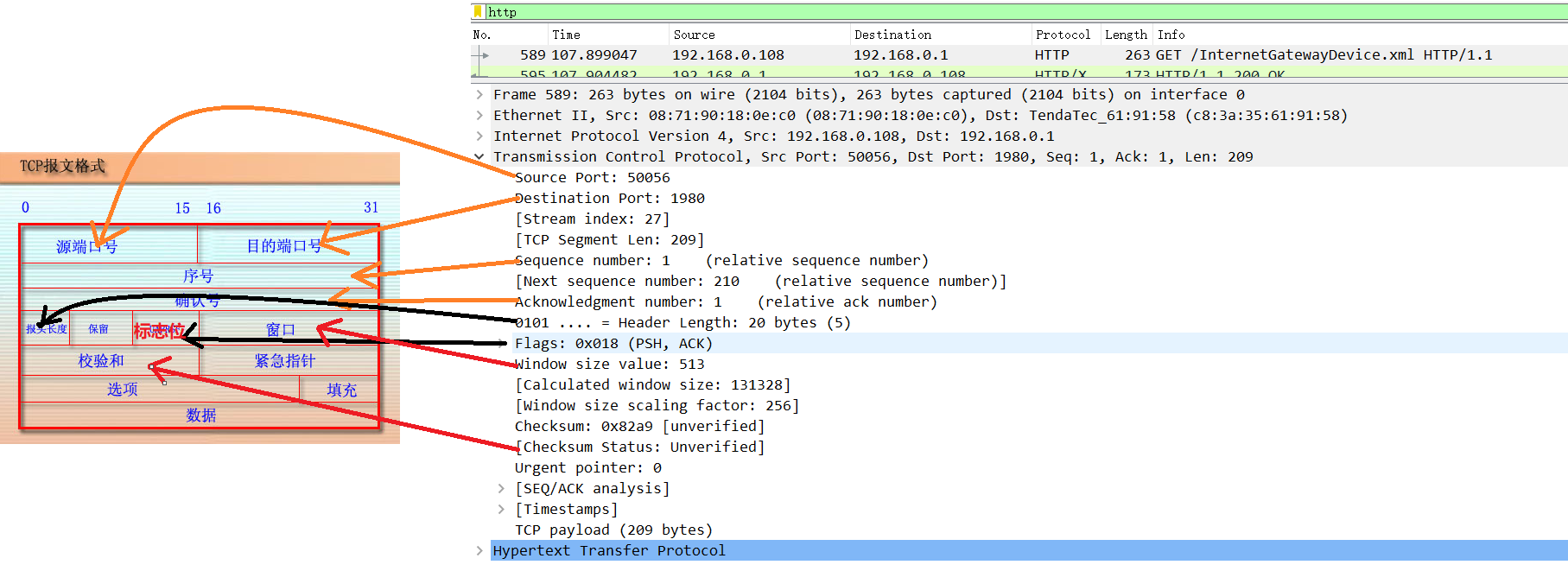Select the Source Port: 50056 field
The image size is (1568, 571).
[x=593, y=178]
